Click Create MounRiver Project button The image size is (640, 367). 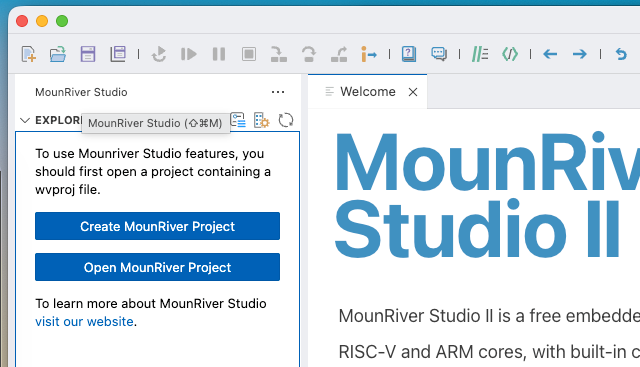point(158,226)
